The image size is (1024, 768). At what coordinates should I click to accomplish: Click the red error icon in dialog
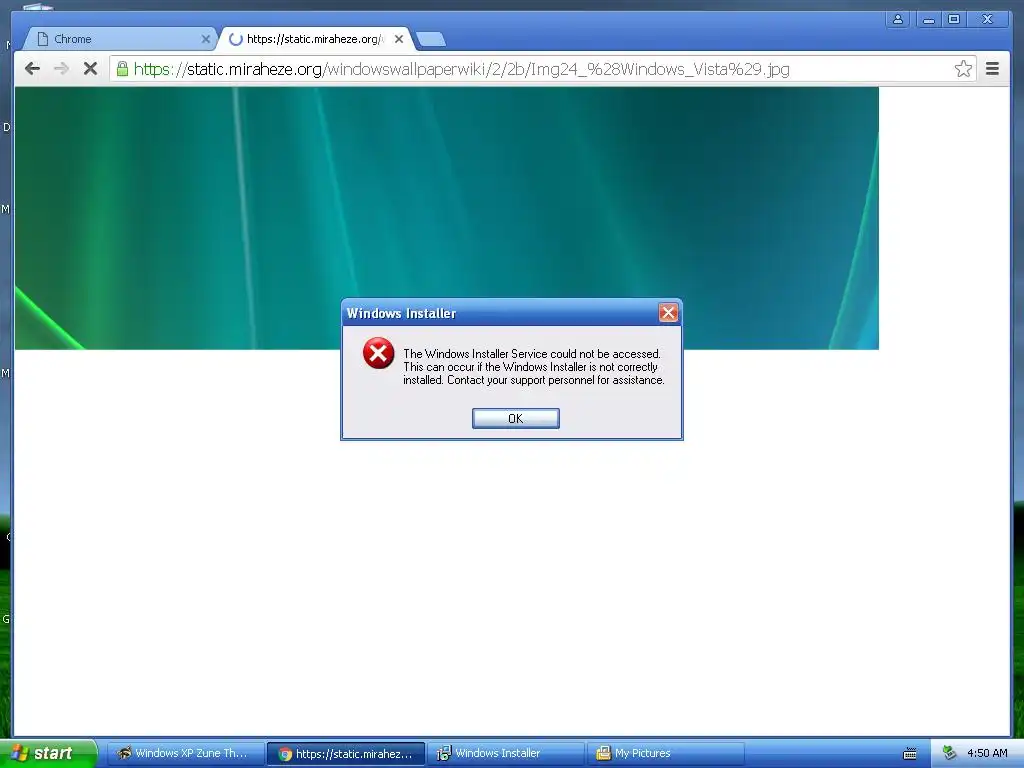coord(378,353)
